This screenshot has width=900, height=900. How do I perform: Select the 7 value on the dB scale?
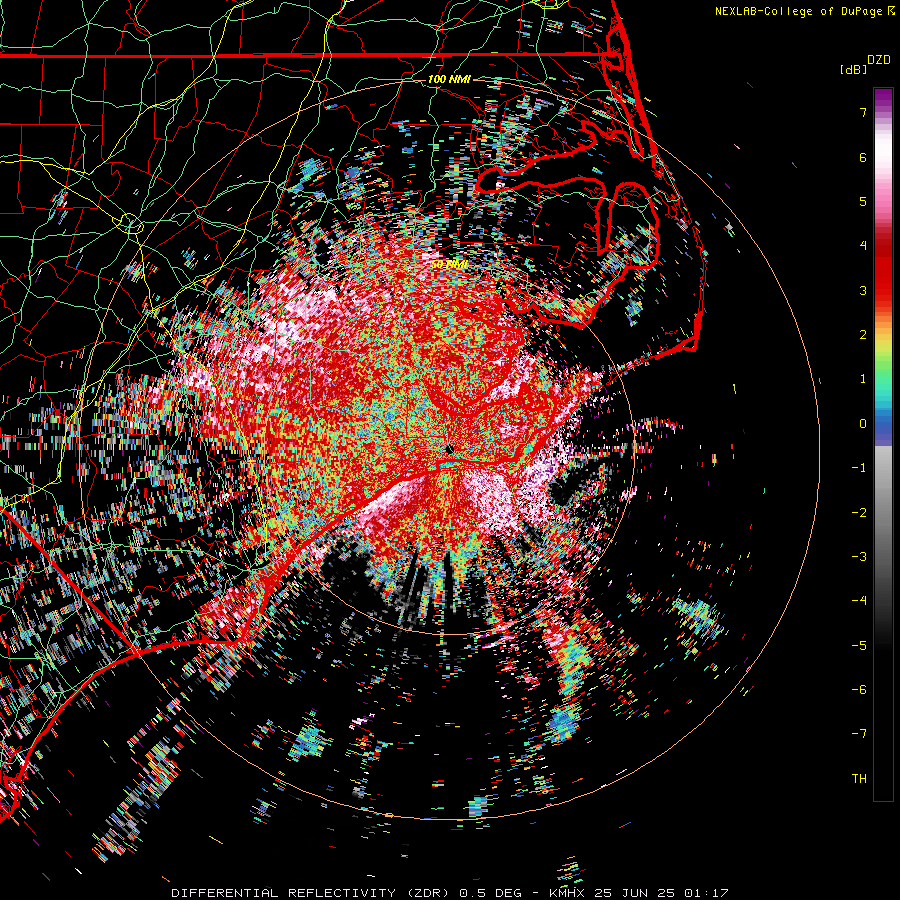coord(863,112)
